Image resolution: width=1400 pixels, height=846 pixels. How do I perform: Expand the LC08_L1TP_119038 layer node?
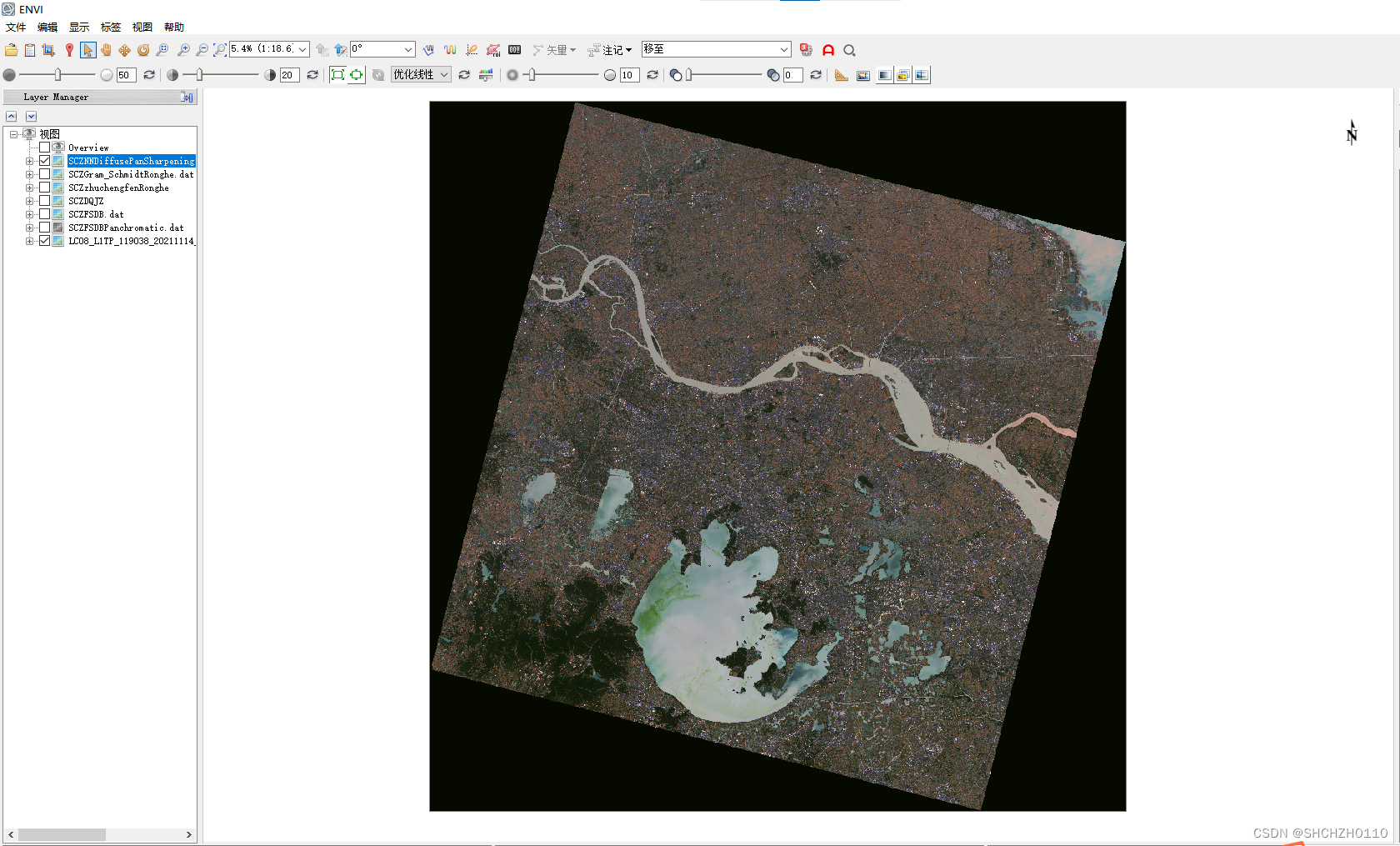29,241
